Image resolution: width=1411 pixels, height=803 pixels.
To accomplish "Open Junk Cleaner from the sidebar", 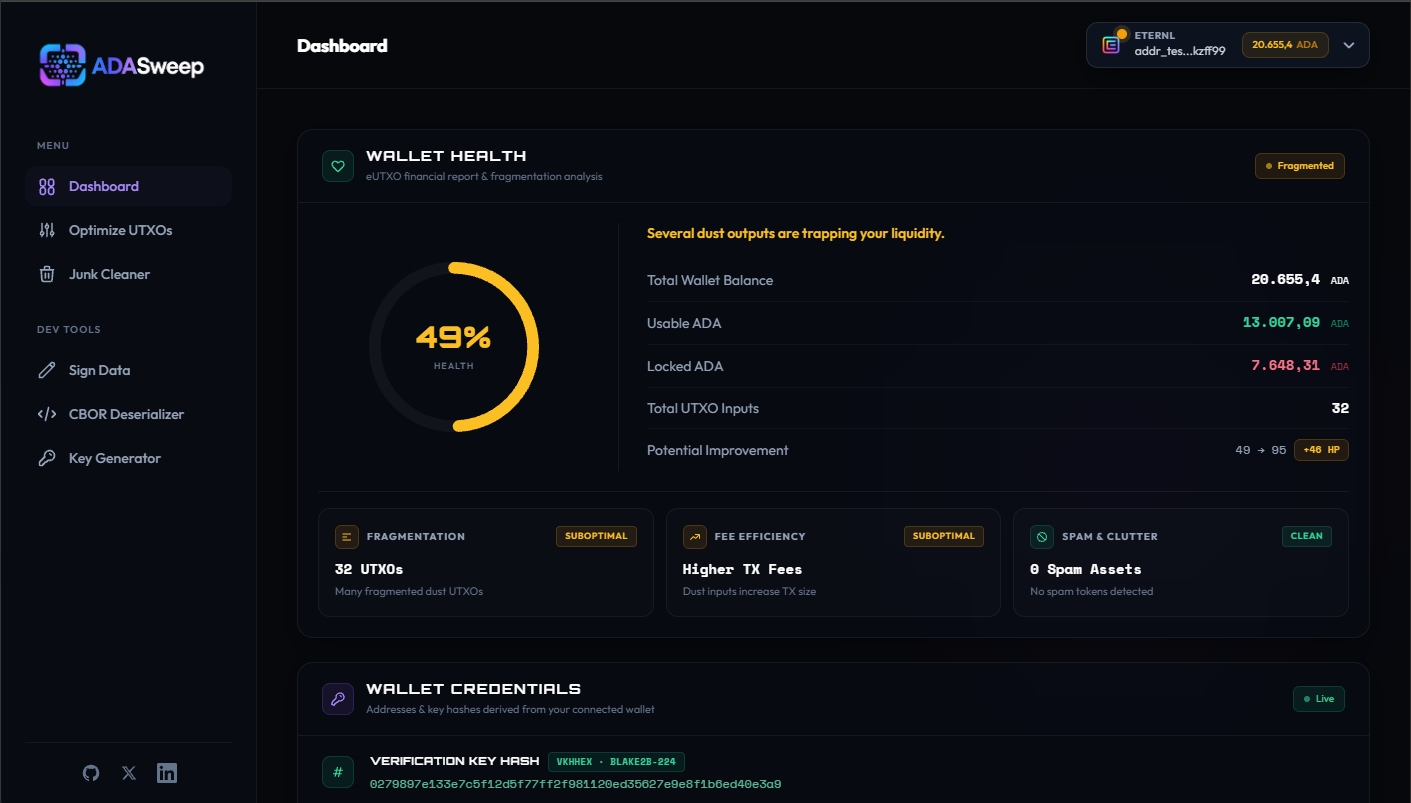I will pos(129,274).
